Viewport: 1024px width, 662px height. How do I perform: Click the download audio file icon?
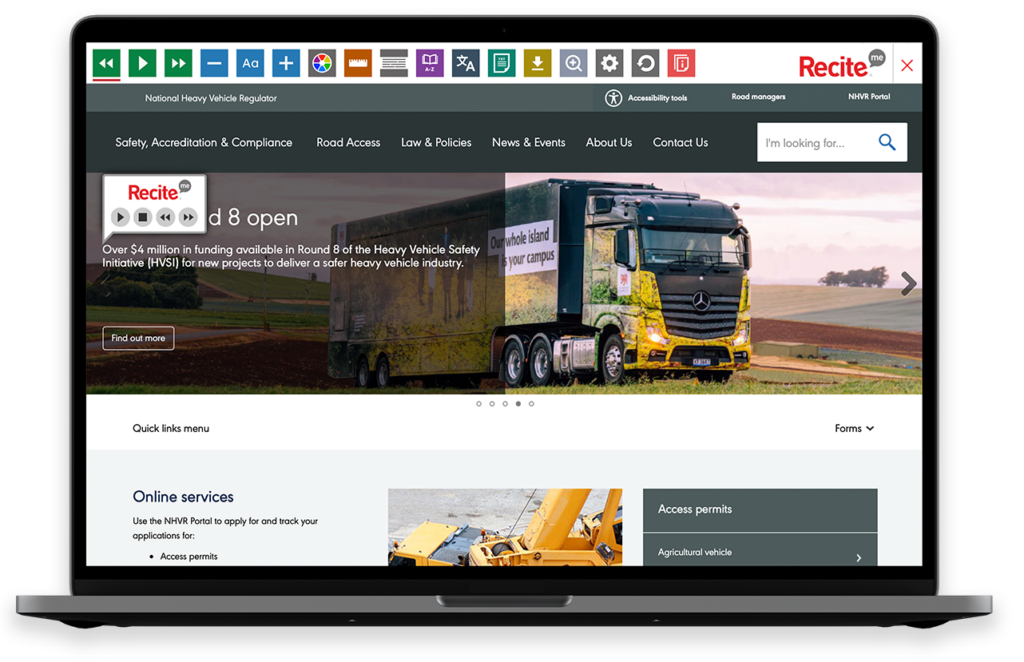coord(537,63)
